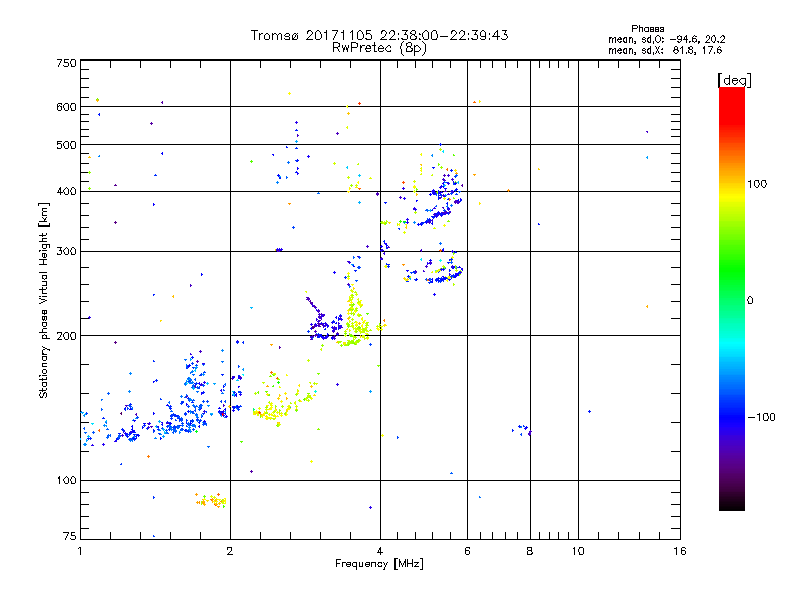Click the purple-blue cluster near 3 MHz, 200 km
This screenshot has width=800, height=600.
[x=324, y=321]
